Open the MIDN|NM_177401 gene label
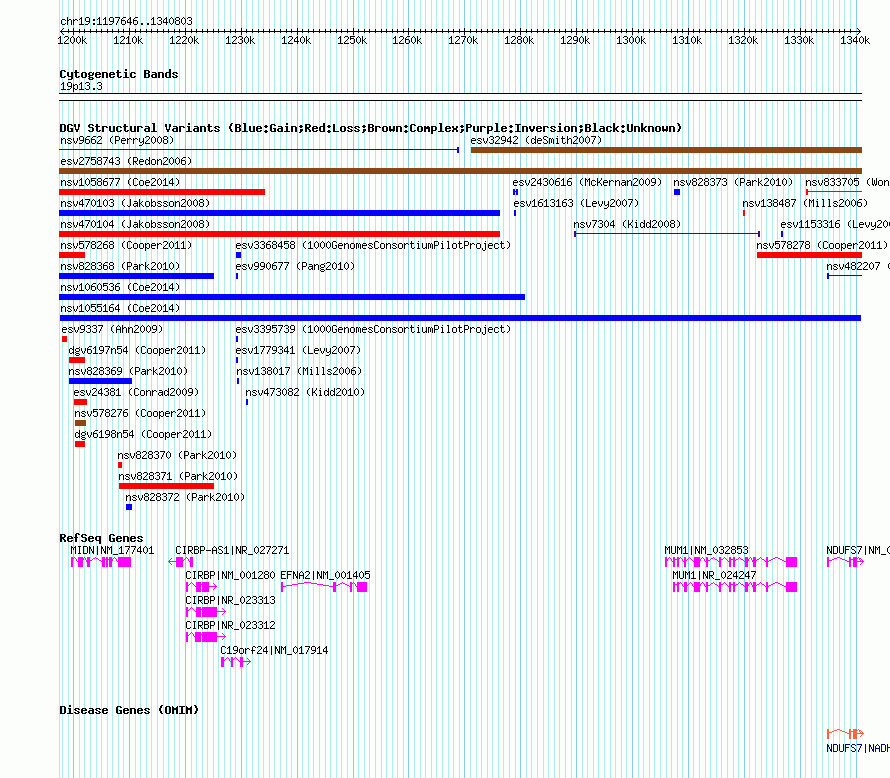Screen dimensions: 890x778 112,550
